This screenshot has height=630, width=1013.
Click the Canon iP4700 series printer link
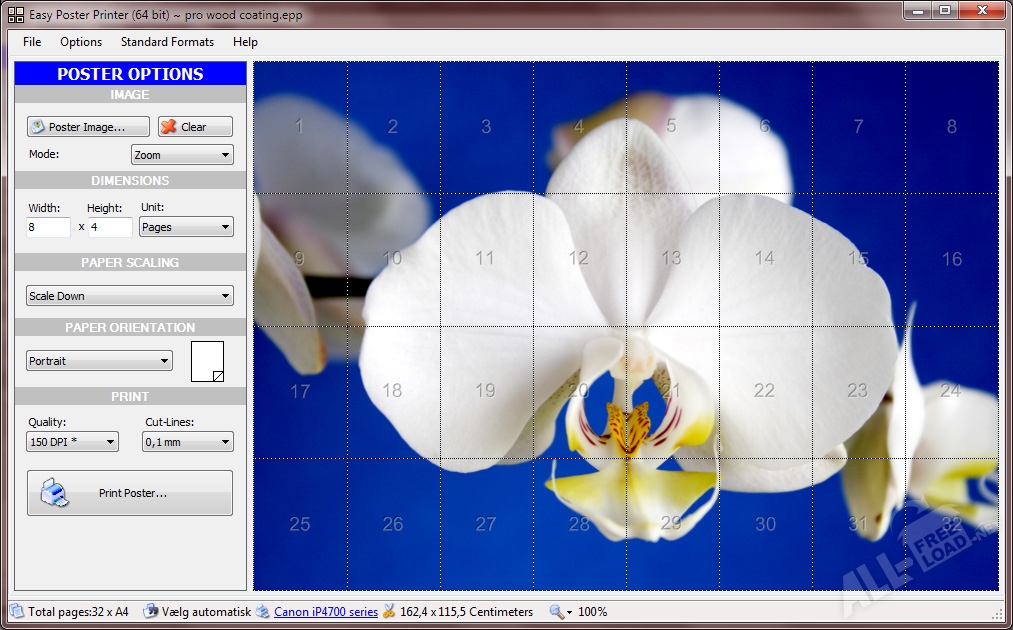point(326,612)
